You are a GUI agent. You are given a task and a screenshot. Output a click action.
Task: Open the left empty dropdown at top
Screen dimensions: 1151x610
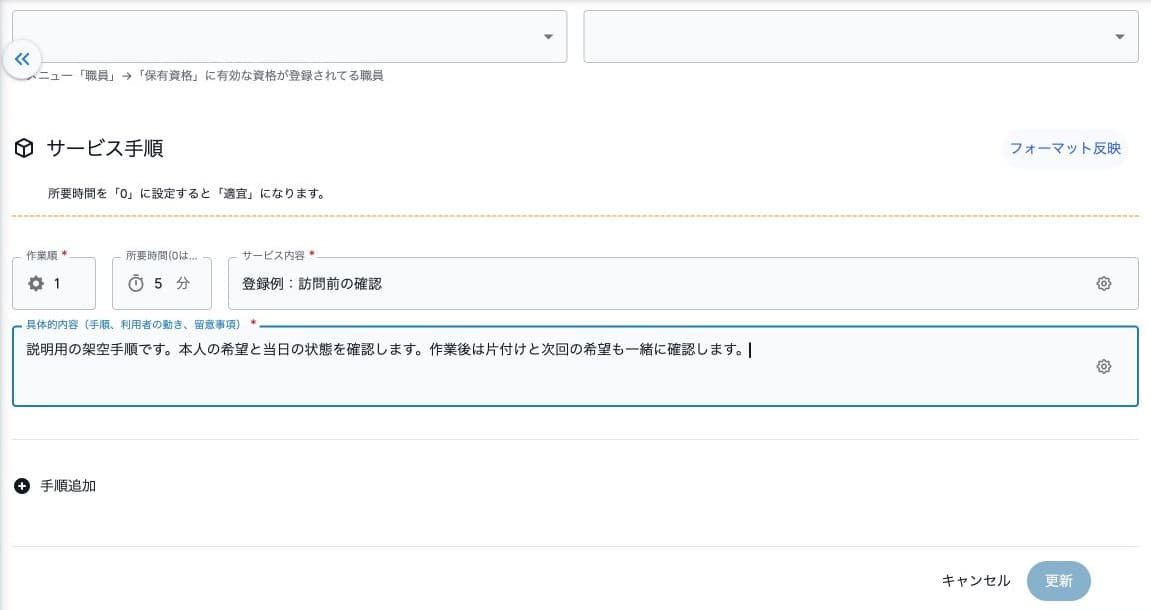(289, 36)
